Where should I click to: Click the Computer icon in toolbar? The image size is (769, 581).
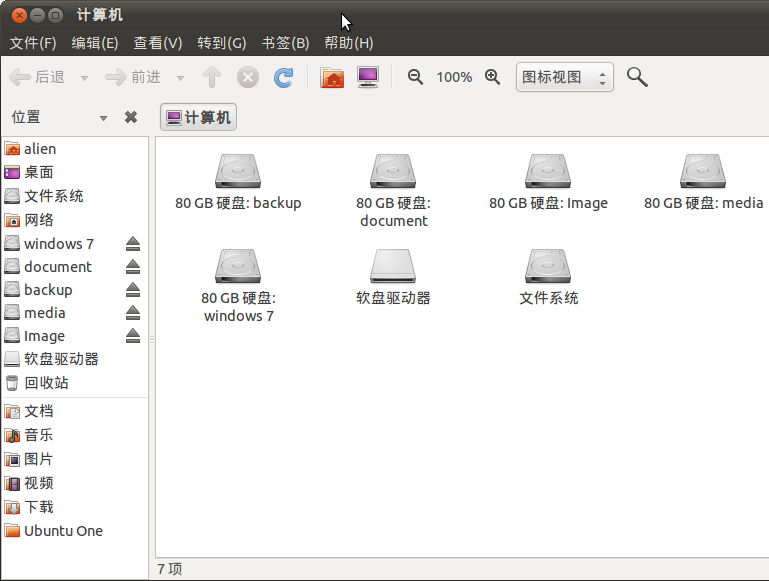point(368,77)
